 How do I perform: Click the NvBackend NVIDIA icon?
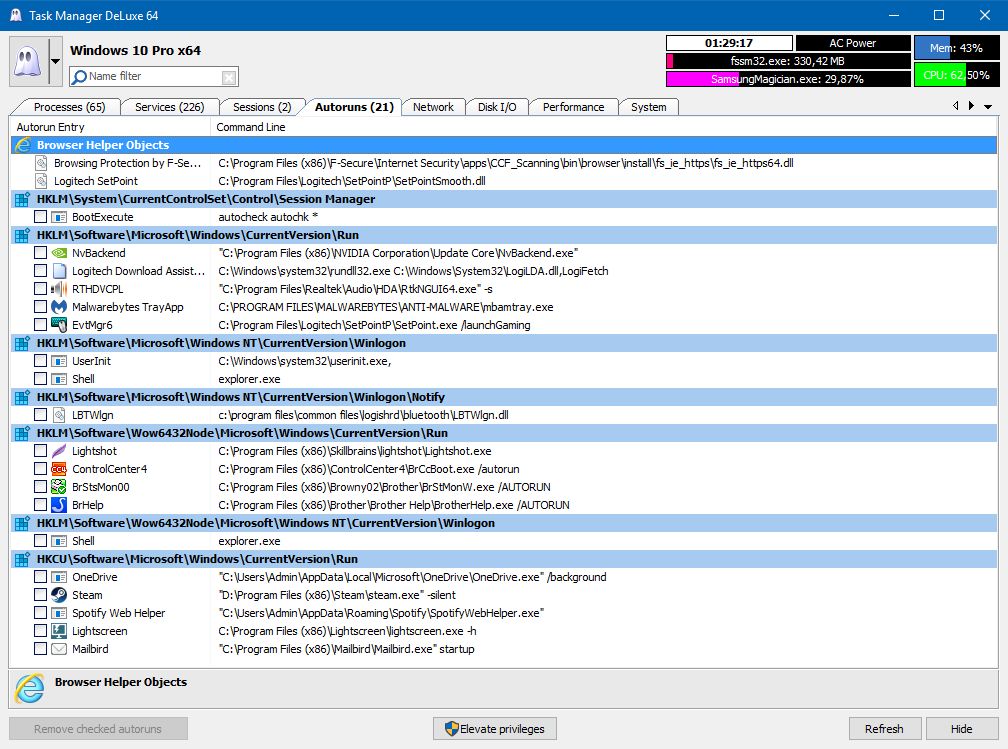(59, 253)
